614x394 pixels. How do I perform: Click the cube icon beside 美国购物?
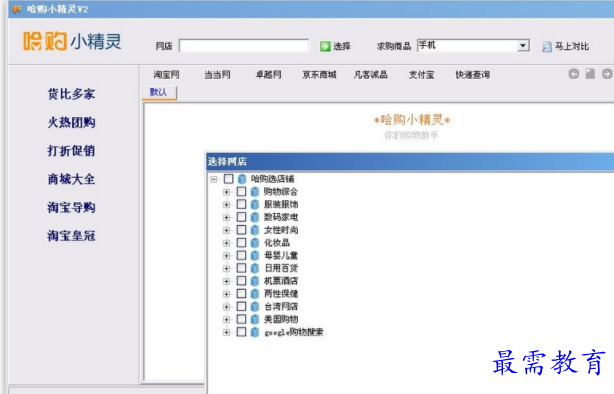[255, 319]
